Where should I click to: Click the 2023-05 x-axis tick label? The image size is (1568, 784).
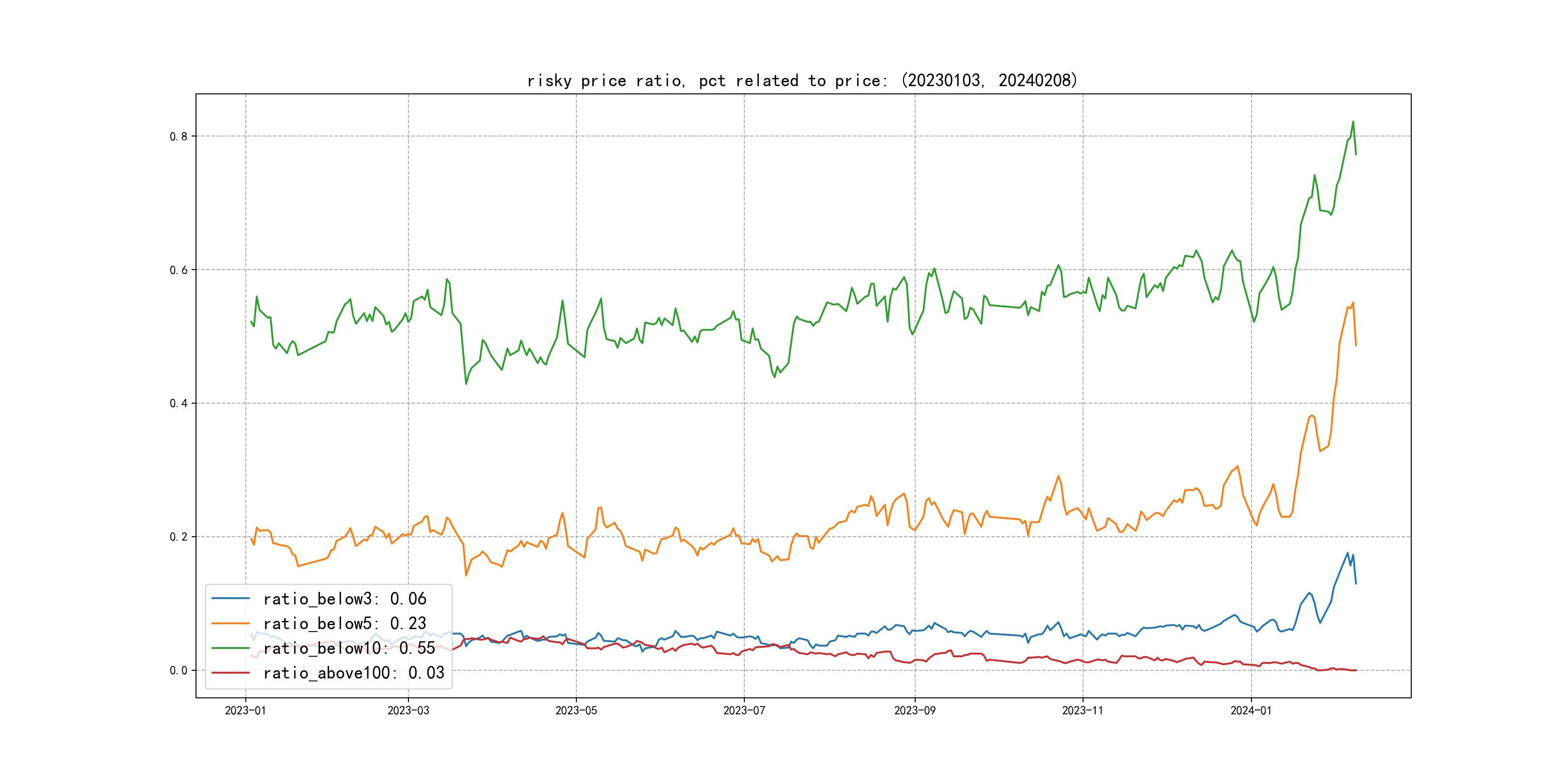[x=576, y=710]
